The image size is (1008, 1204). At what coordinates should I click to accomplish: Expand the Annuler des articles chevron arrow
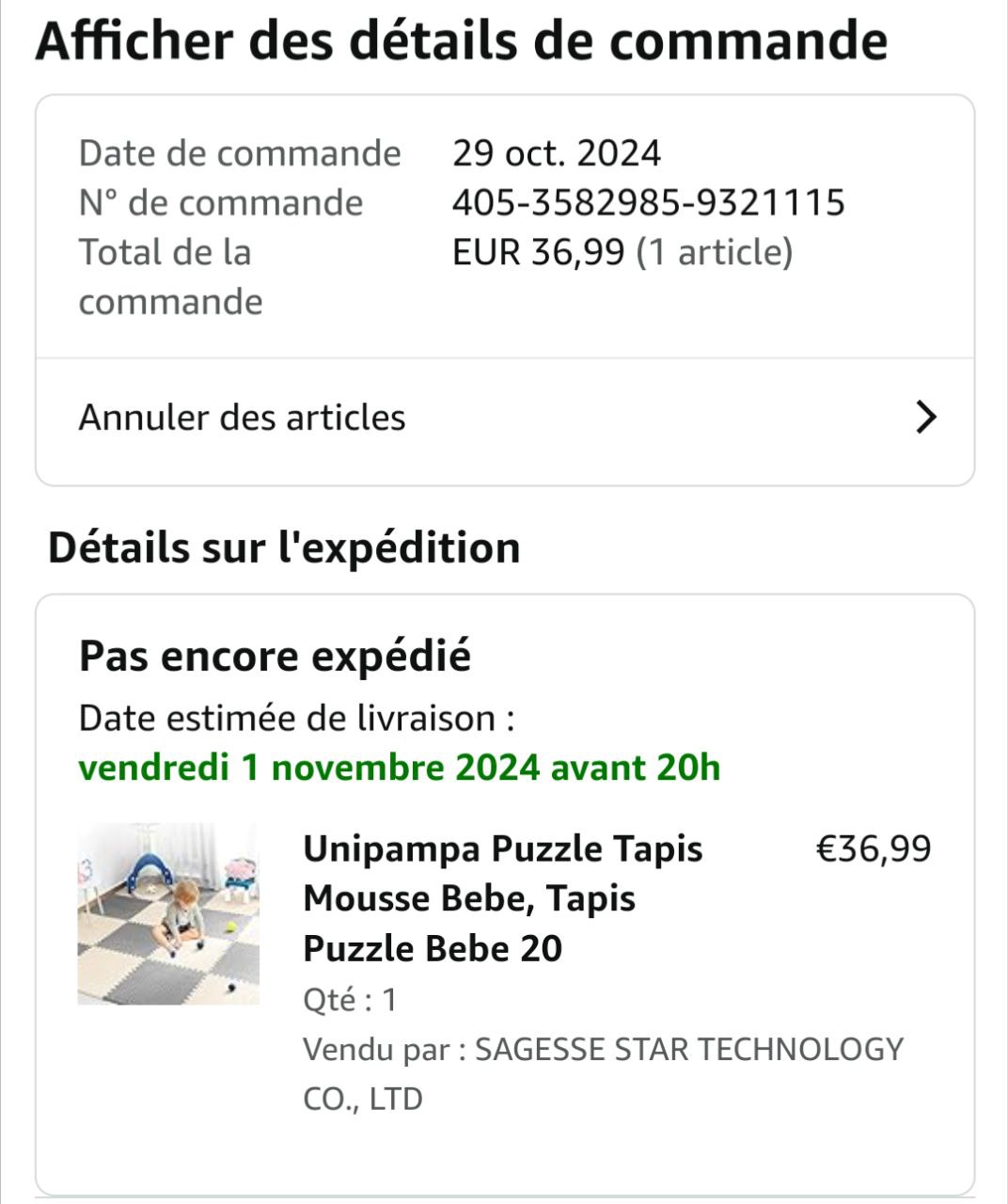click(x=926, y=417)
